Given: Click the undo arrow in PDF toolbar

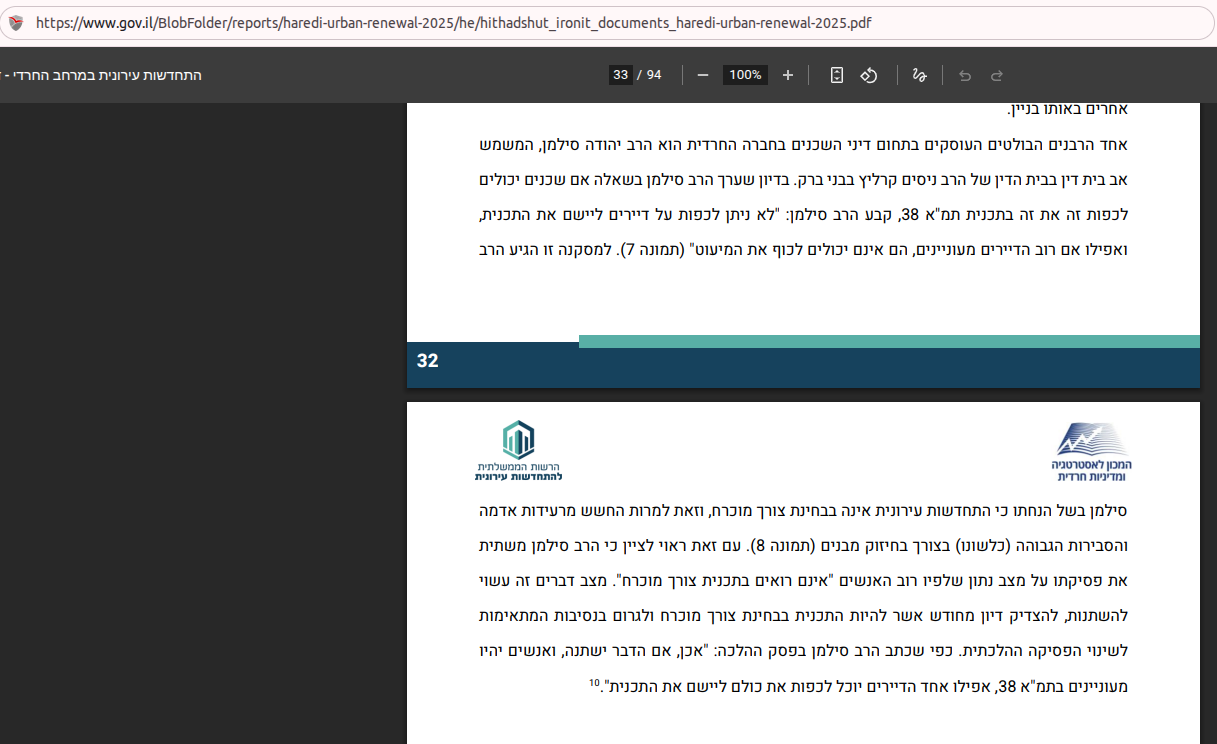Looking at the screenshot, I should [965, 75].
